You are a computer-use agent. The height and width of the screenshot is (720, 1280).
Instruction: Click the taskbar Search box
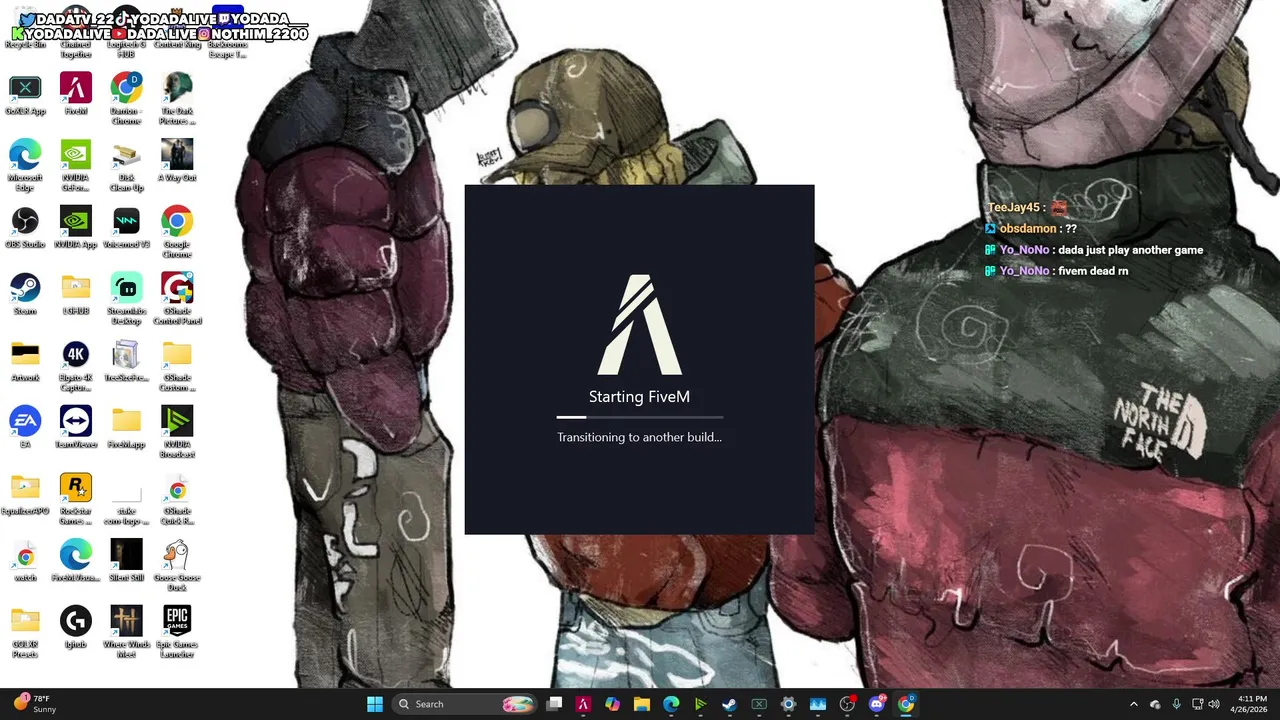pyautogui.click(x=466, y=704)
